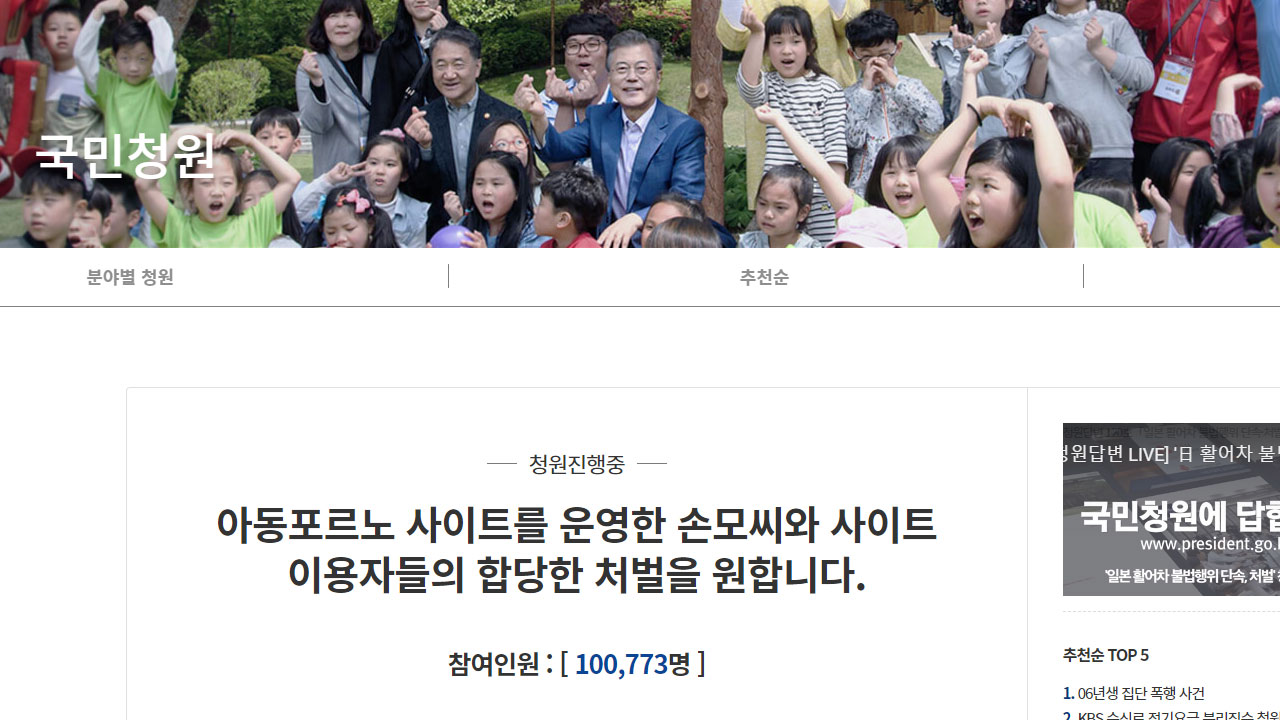Click the 일본 활어차 불법행위 단속 caption

pyautogui.click(x=1192, y=576)
